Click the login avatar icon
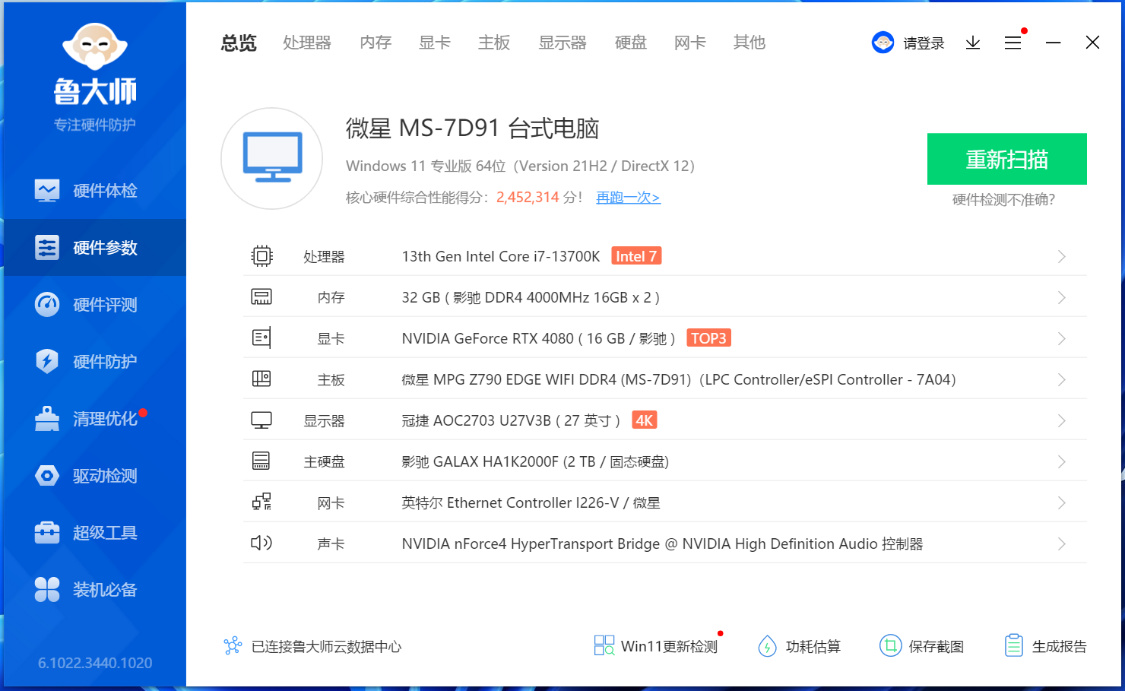 point(882,43)
